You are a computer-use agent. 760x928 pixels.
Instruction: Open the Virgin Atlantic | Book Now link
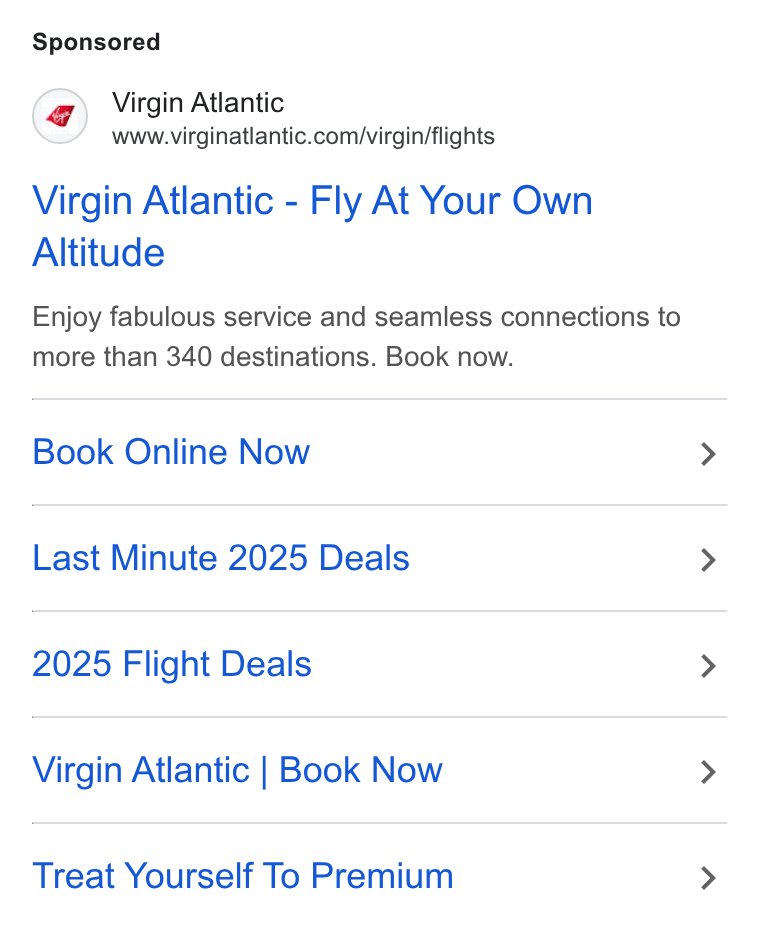[x=237, y=771]
